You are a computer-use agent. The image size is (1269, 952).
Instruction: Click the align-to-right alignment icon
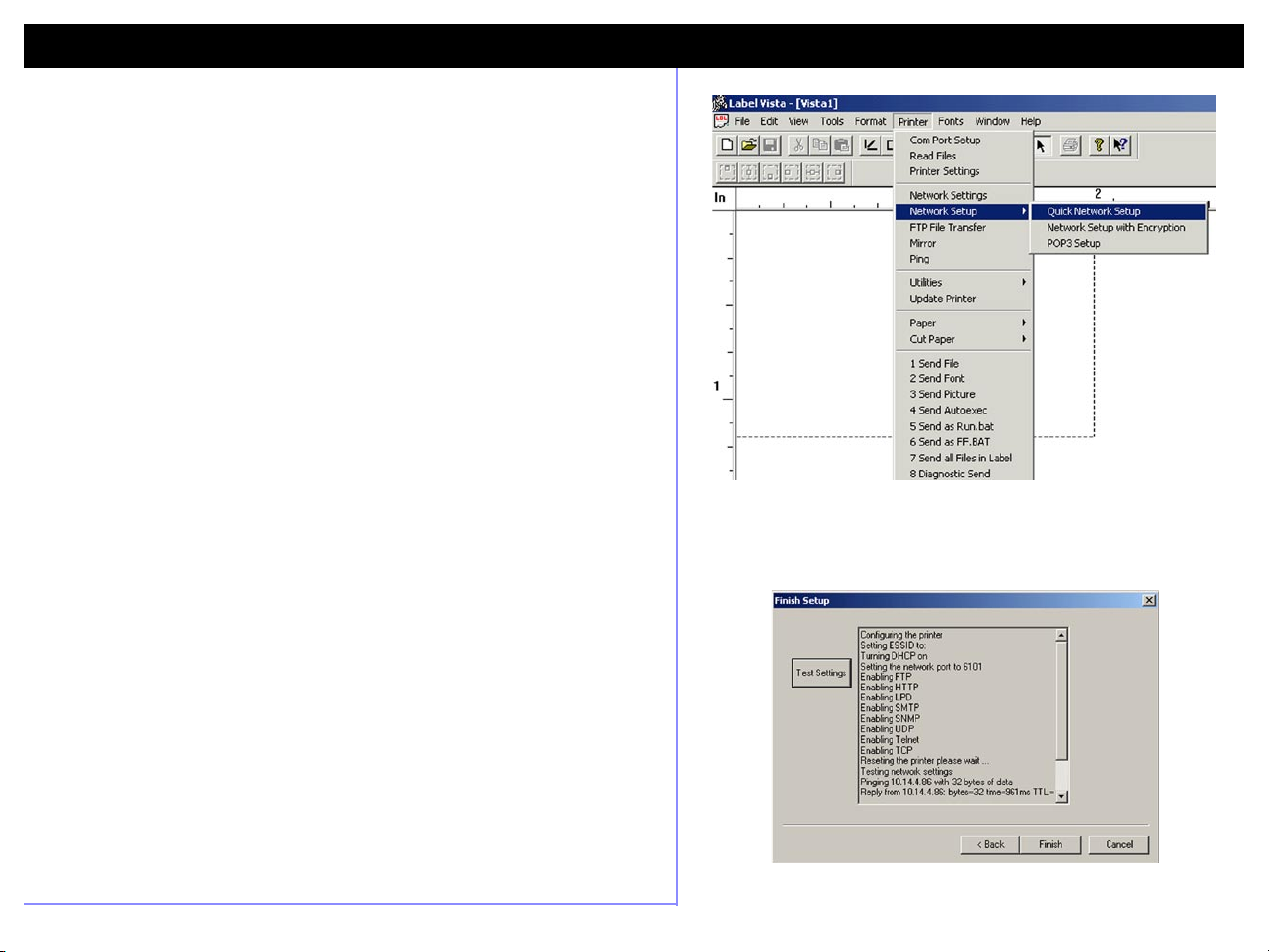(835, 172)
